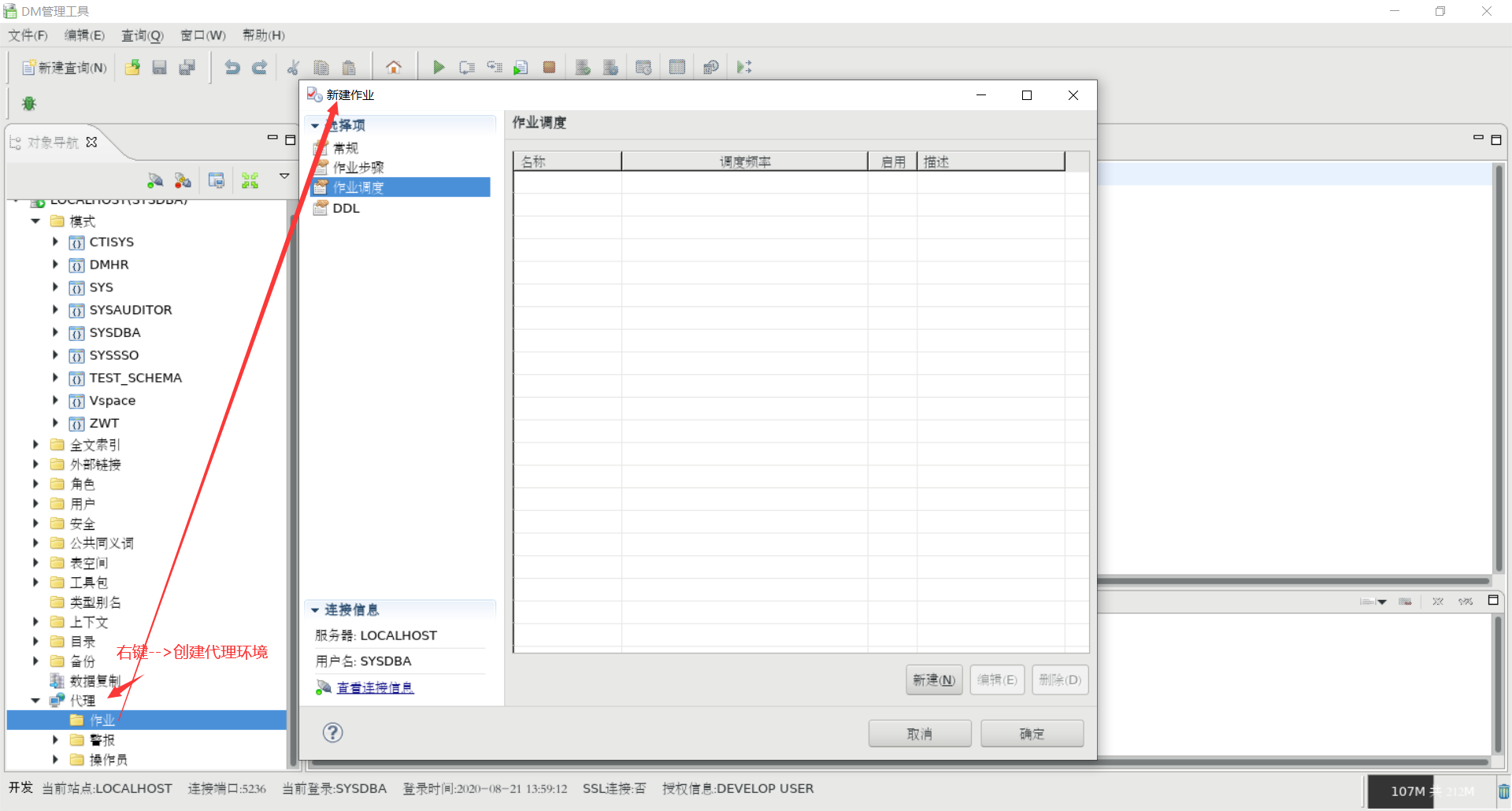Collapse the 选择项 section
Image resolution: width=1512 pixels, height=811 pixels.
pyautogui.click(x=315, y=126)
